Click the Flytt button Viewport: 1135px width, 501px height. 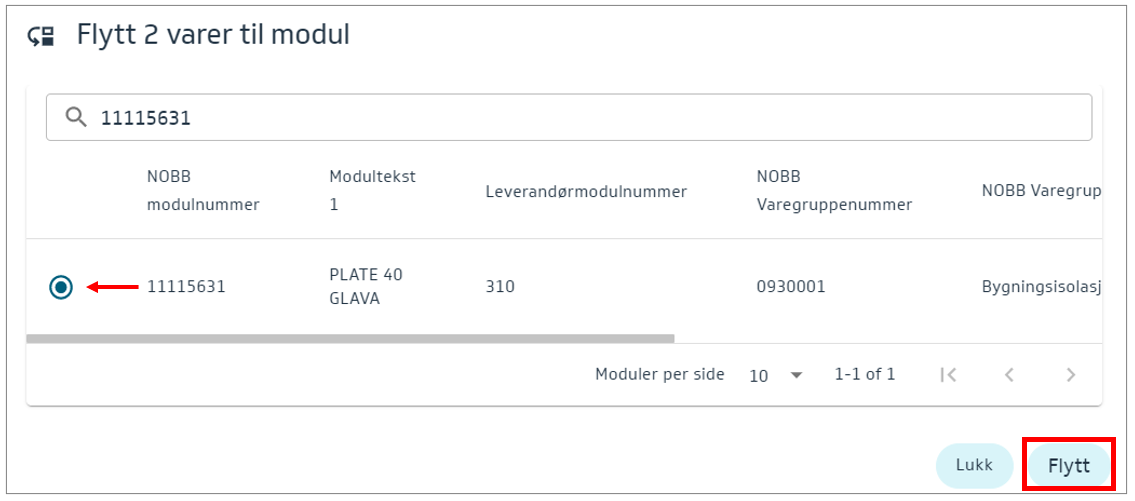point(1068,465)
